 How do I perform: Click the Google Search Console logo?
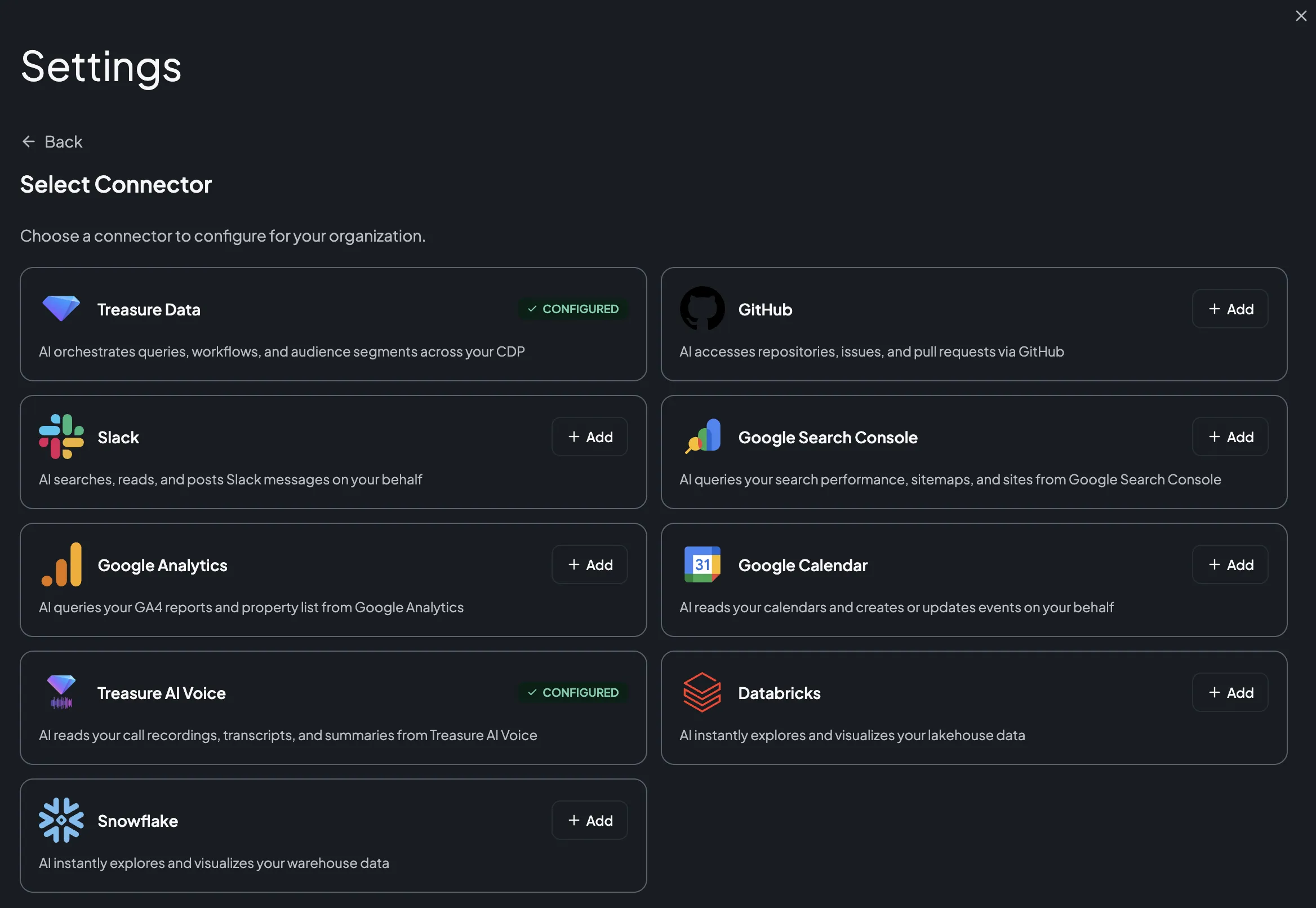(702, 437)
